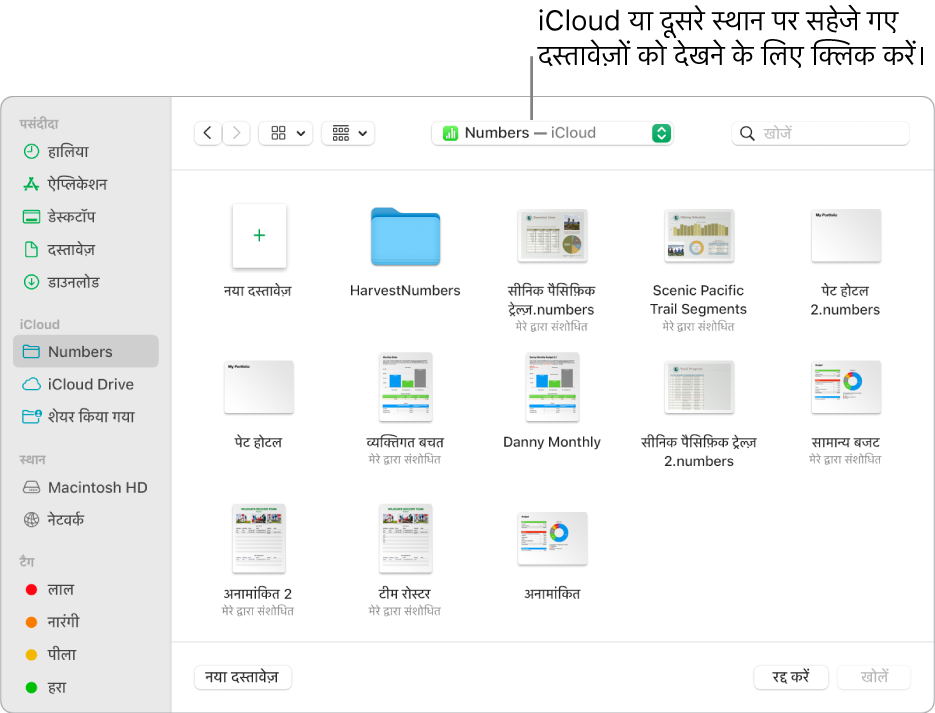This screenshot has height=713, width=935.
Task: Click the नया दस्तावेज़ button at bottom
Action: tap(243, 677)
